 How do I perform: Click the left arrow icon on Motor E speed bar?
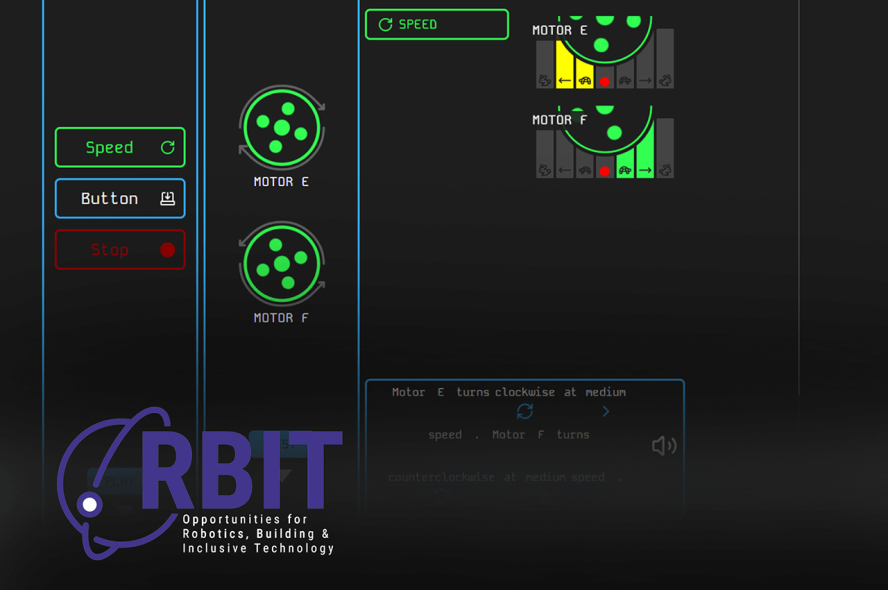click(x=565, y=80)
